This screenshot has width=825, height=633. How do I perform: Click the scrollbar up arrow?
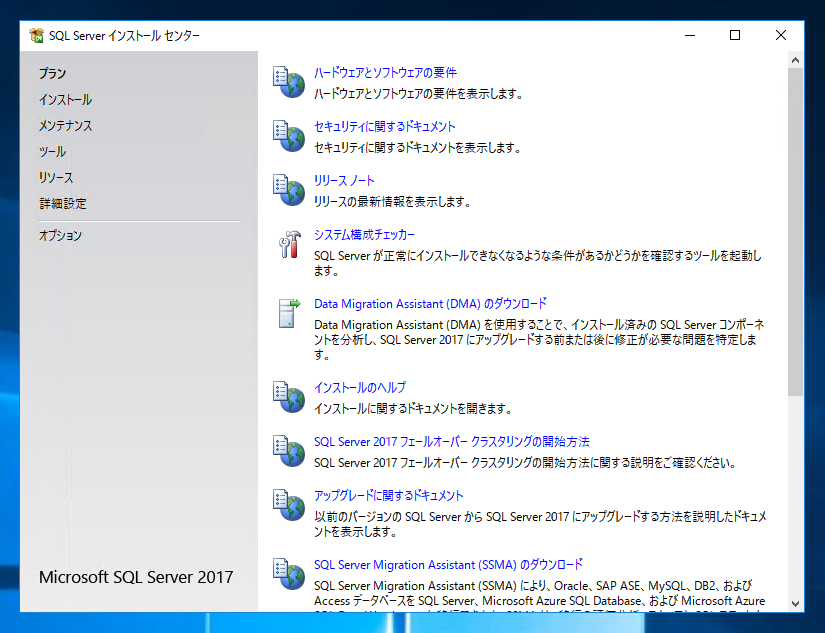[795, 61]
